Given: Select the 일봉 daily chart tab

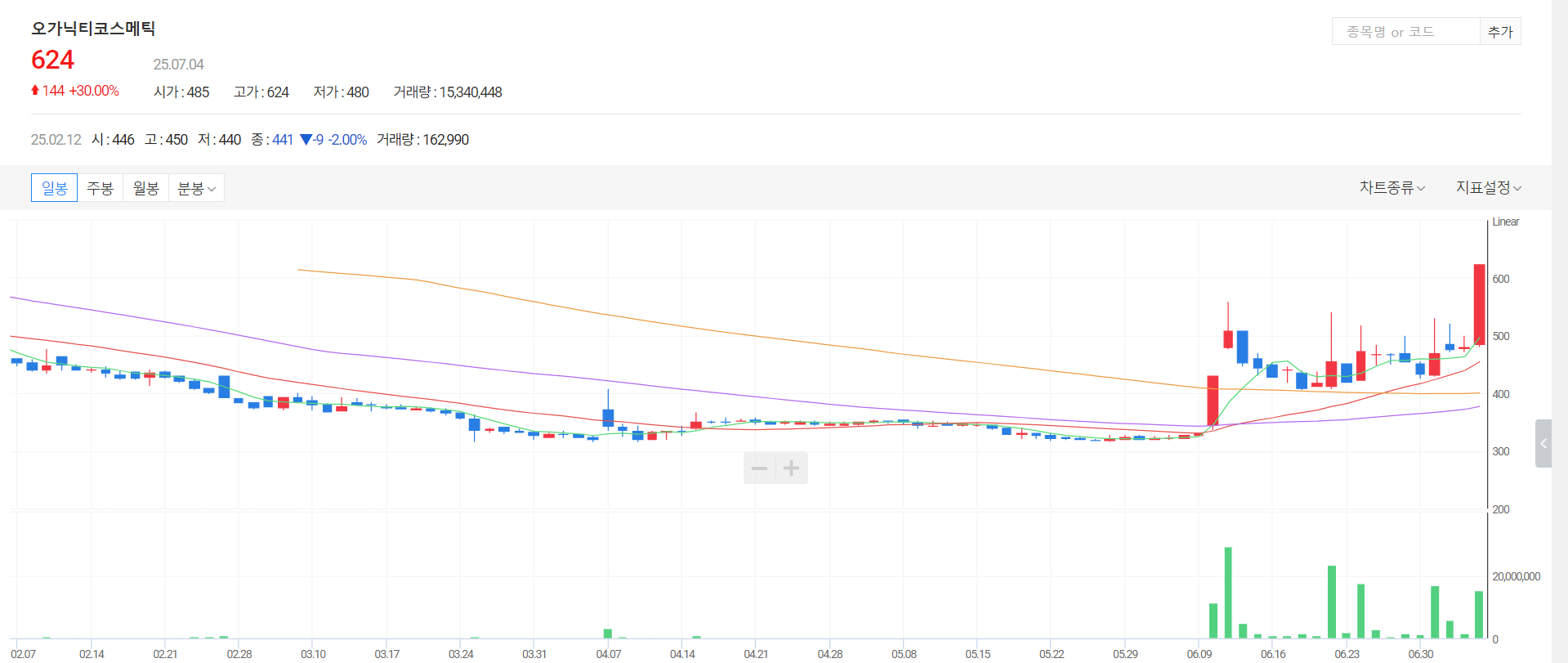Looking at the screenshot, I should click(54, 188).
